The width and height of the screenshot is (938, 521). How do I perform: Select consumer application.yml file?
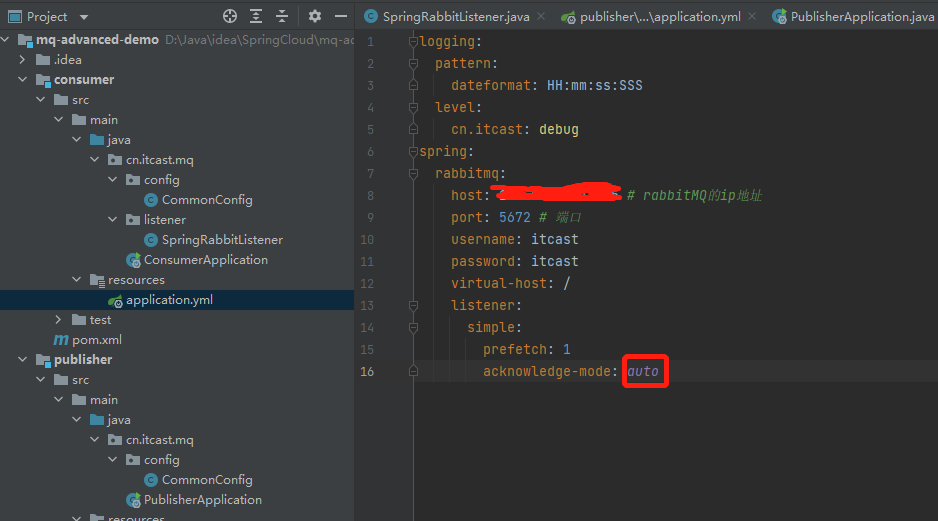[169, 300]
